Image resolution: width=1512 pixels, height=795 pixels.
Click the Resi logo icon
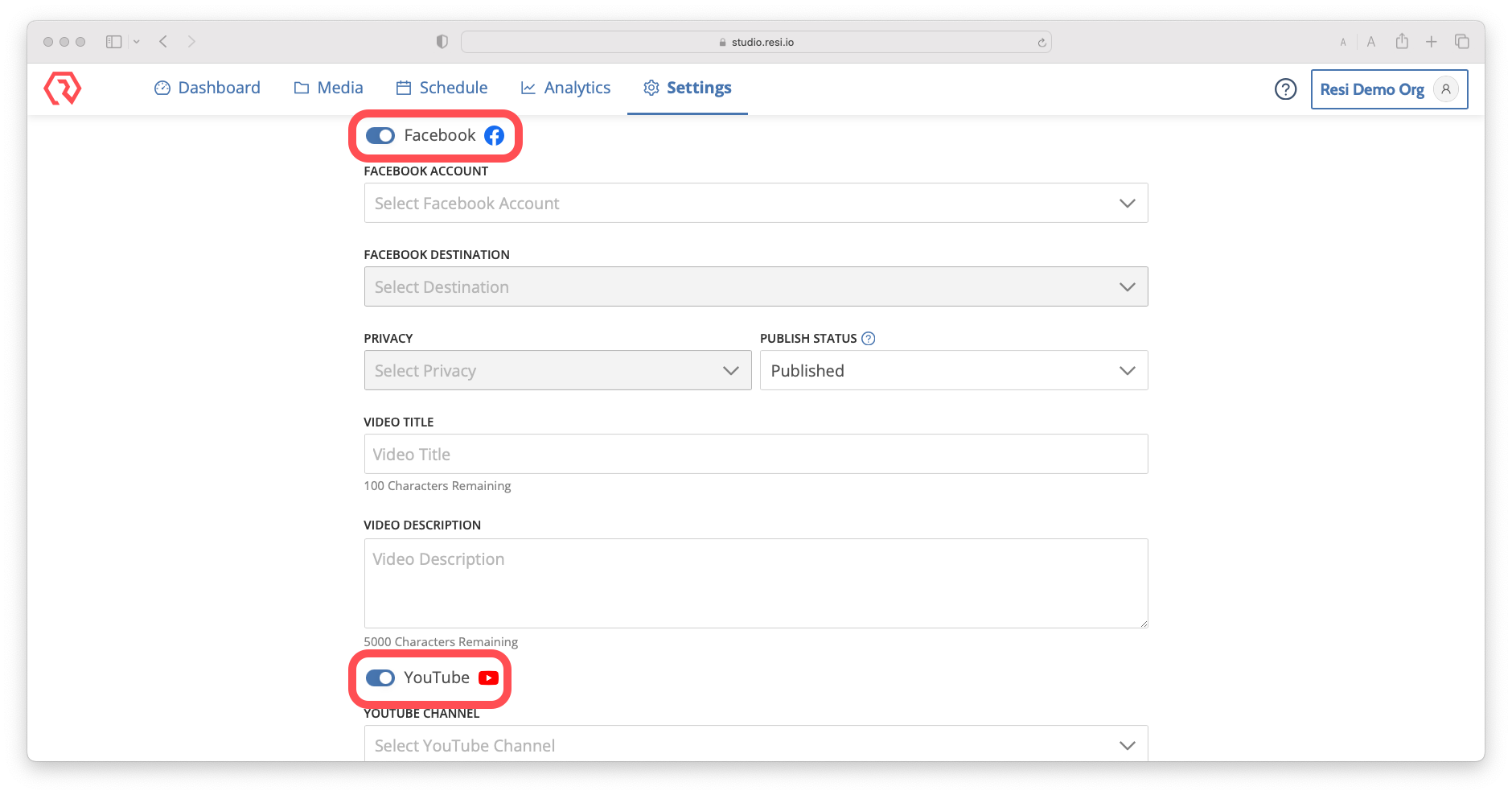(x=63, y=89)
